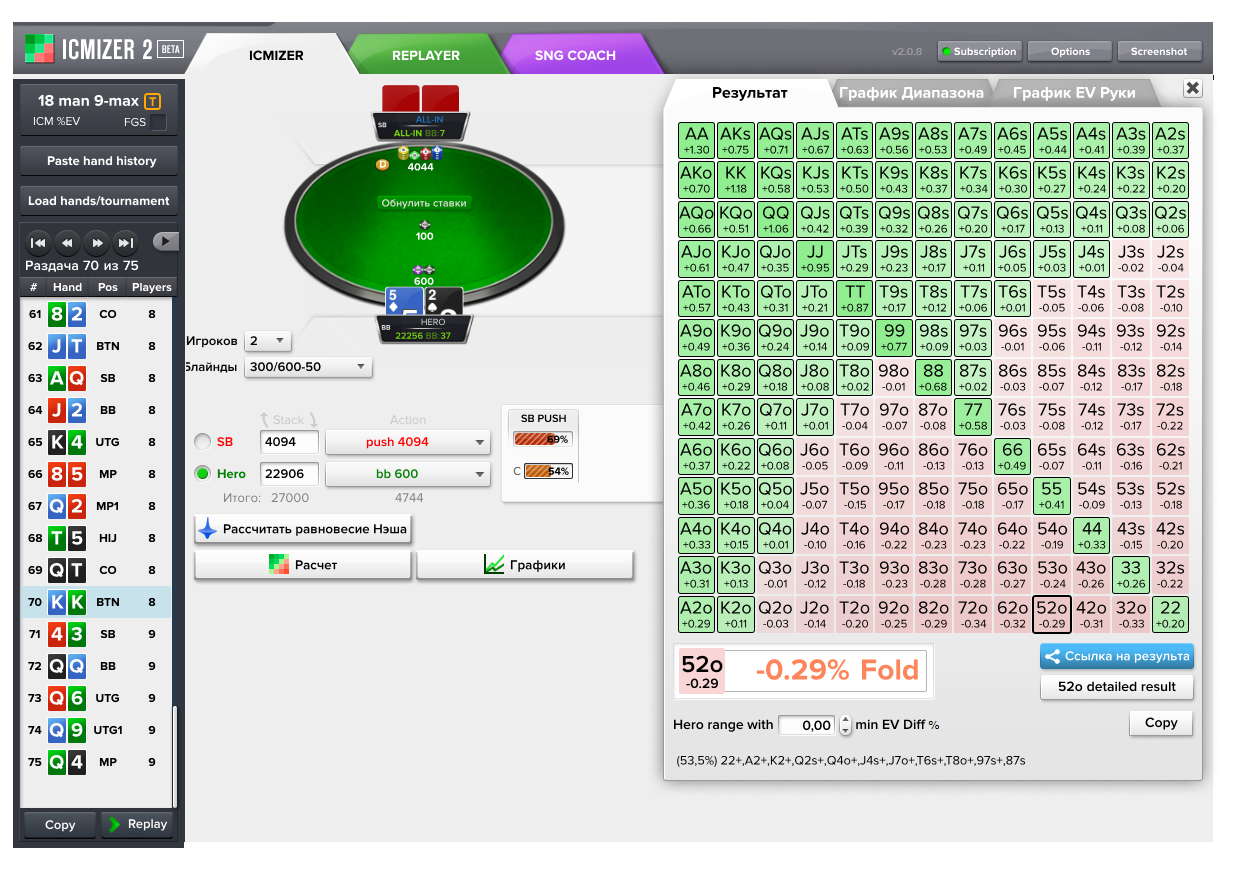Switch to the REPLAYER tab
The image size is (1238, 878).
point(426,55)
